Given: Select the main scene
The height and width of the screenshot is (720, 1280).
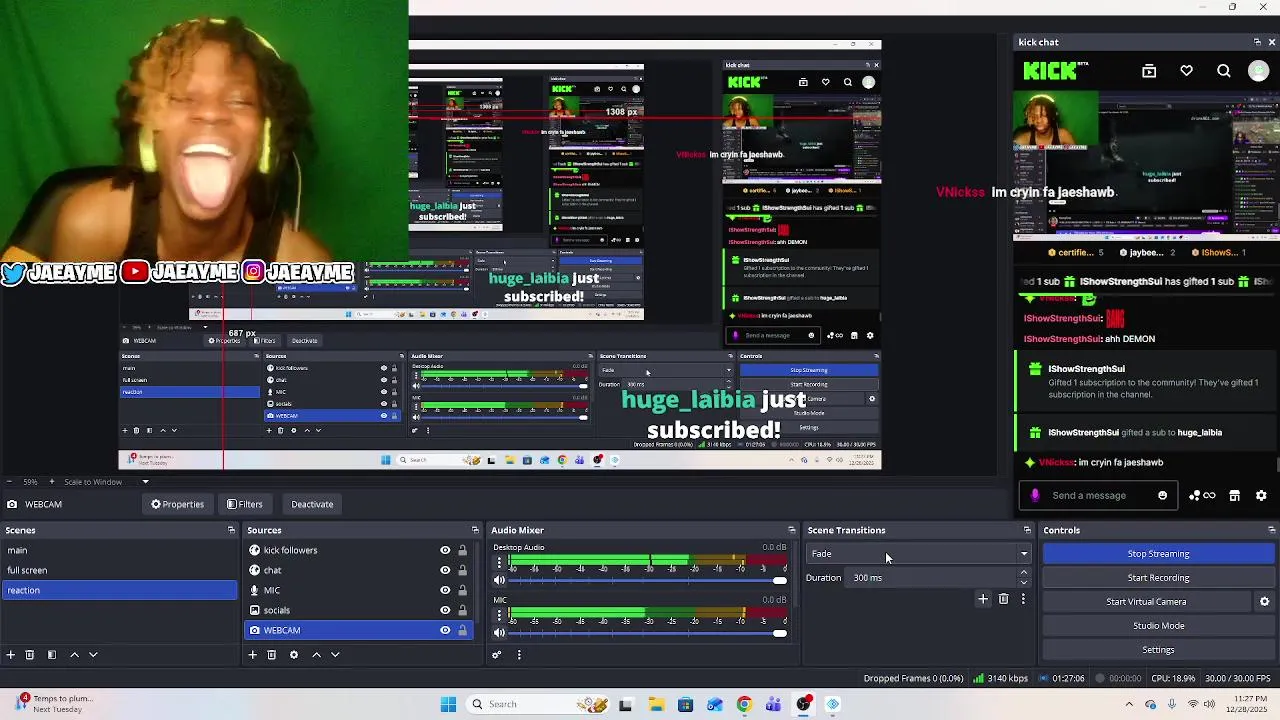Looking at the screenshot, I should pyautogui.click(x=120, y=551).
